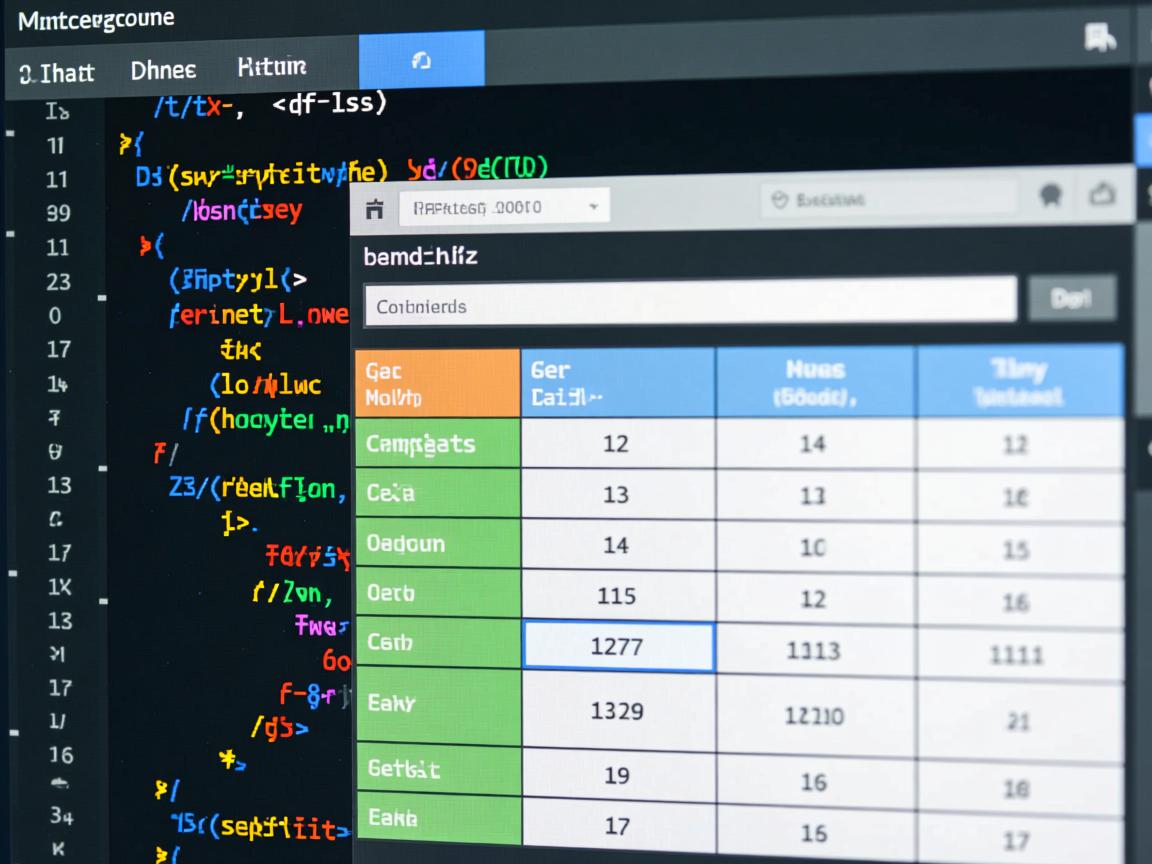Click the orange 'Gec' column header
1152x864 pixels.
pyautogui.click(x=437, y=384)
